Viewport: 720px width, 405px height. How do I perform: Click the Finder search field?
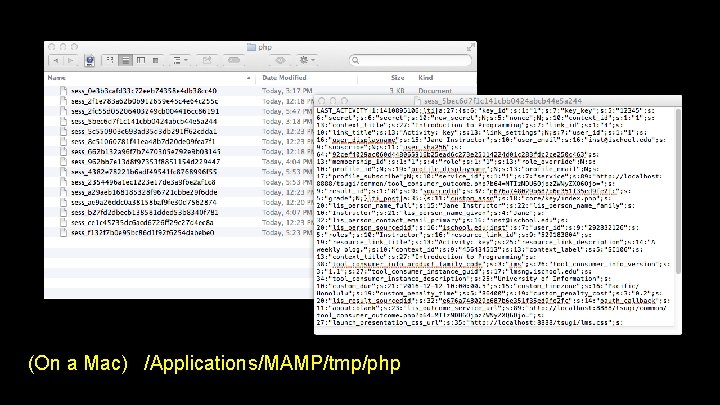tap(411, 60)
